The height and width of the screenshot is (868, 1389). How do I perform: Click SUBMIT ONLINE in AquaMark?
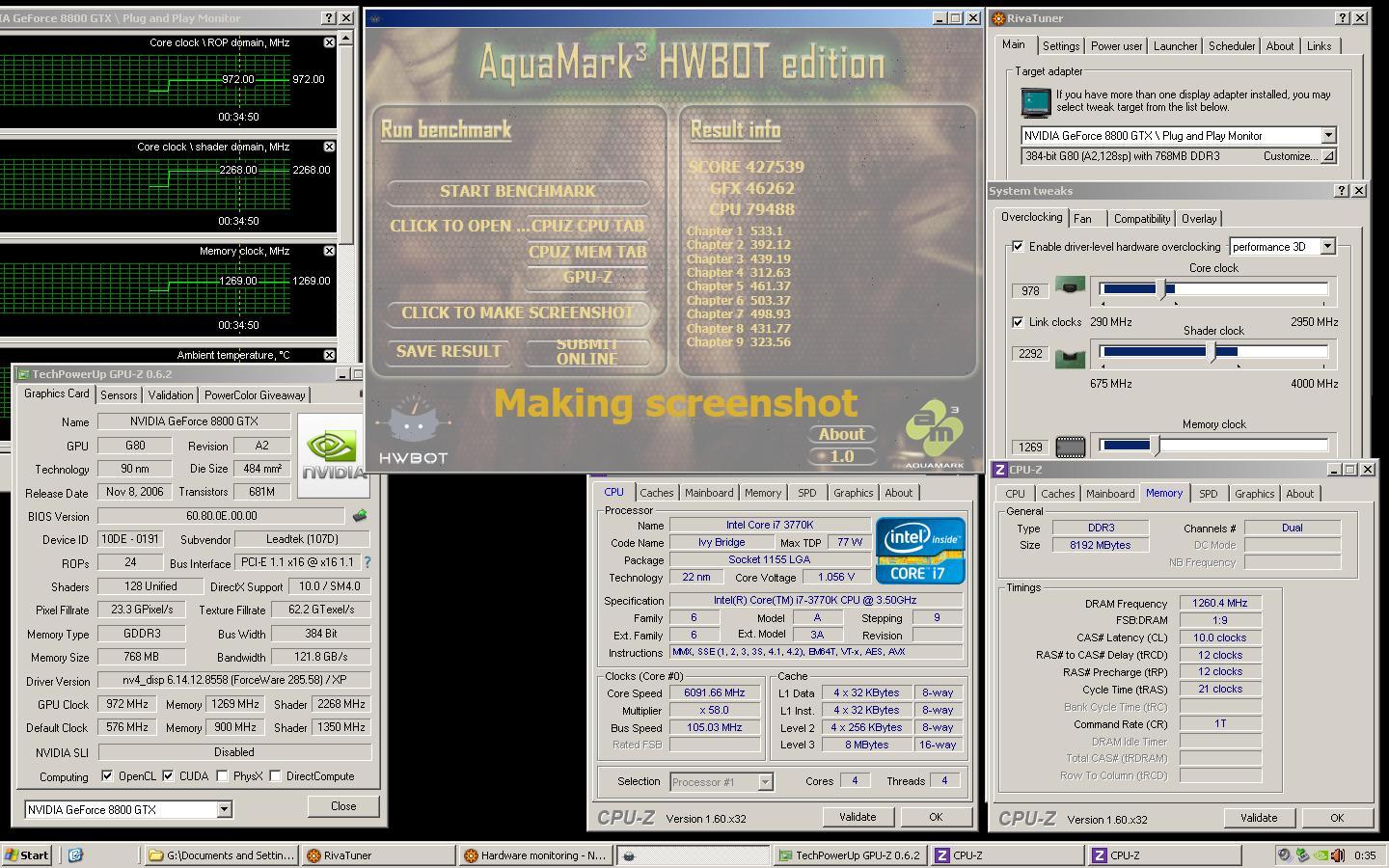pos(586,351)
